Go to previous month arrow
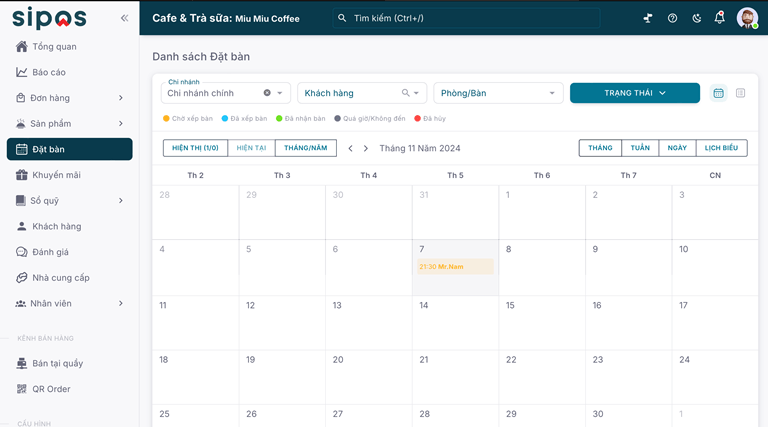This screenshot has height=427, width=768. [x=350, y=148]
